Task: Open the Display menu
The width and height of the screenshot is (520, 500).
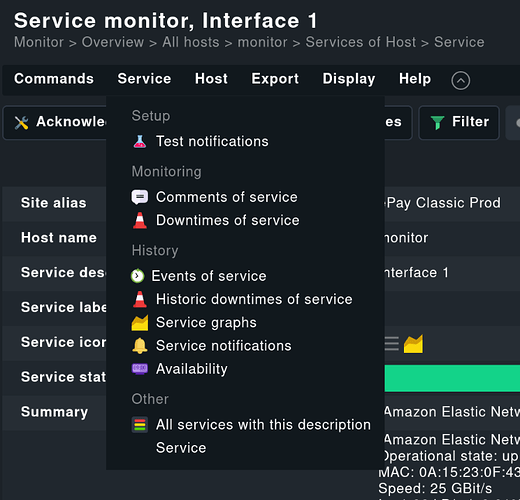Action: click(349, 79)
